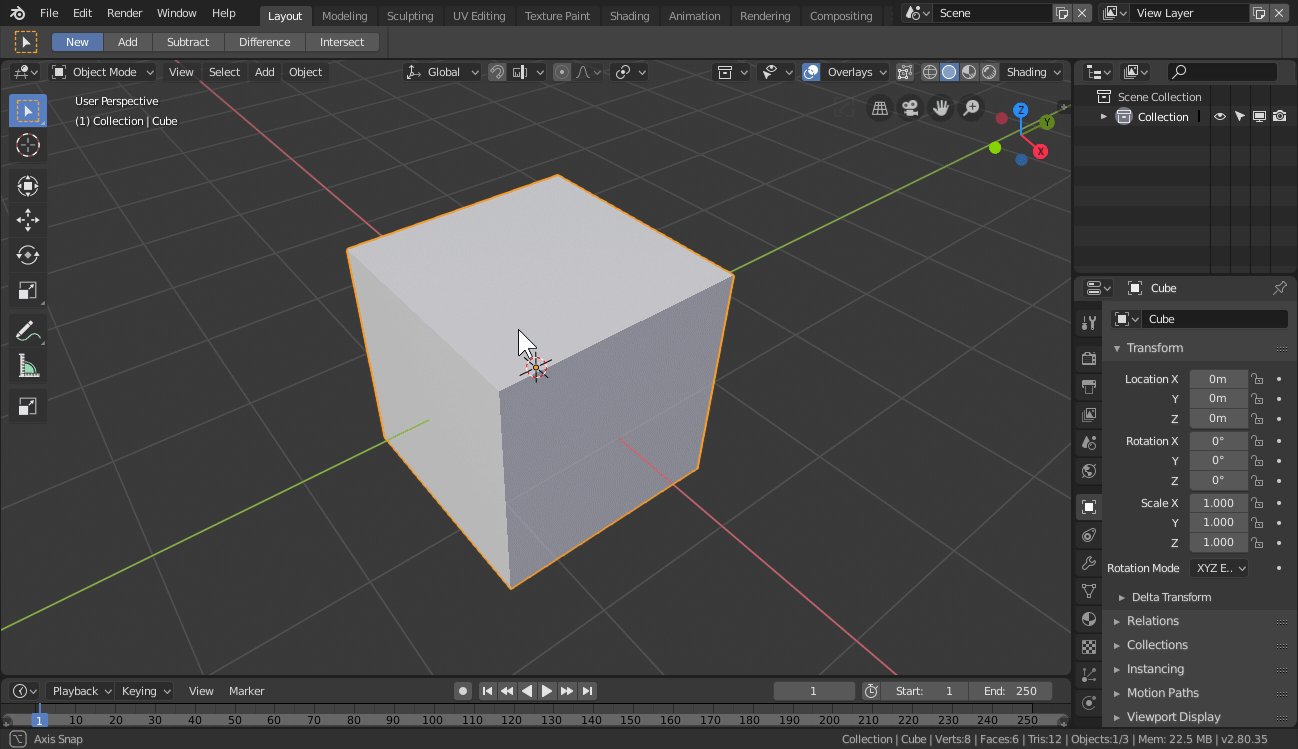Image resolution: width=1298 pixels, height=749 pixels.
Task: Select the Move tool in toolbar
Action: (28, 221)
